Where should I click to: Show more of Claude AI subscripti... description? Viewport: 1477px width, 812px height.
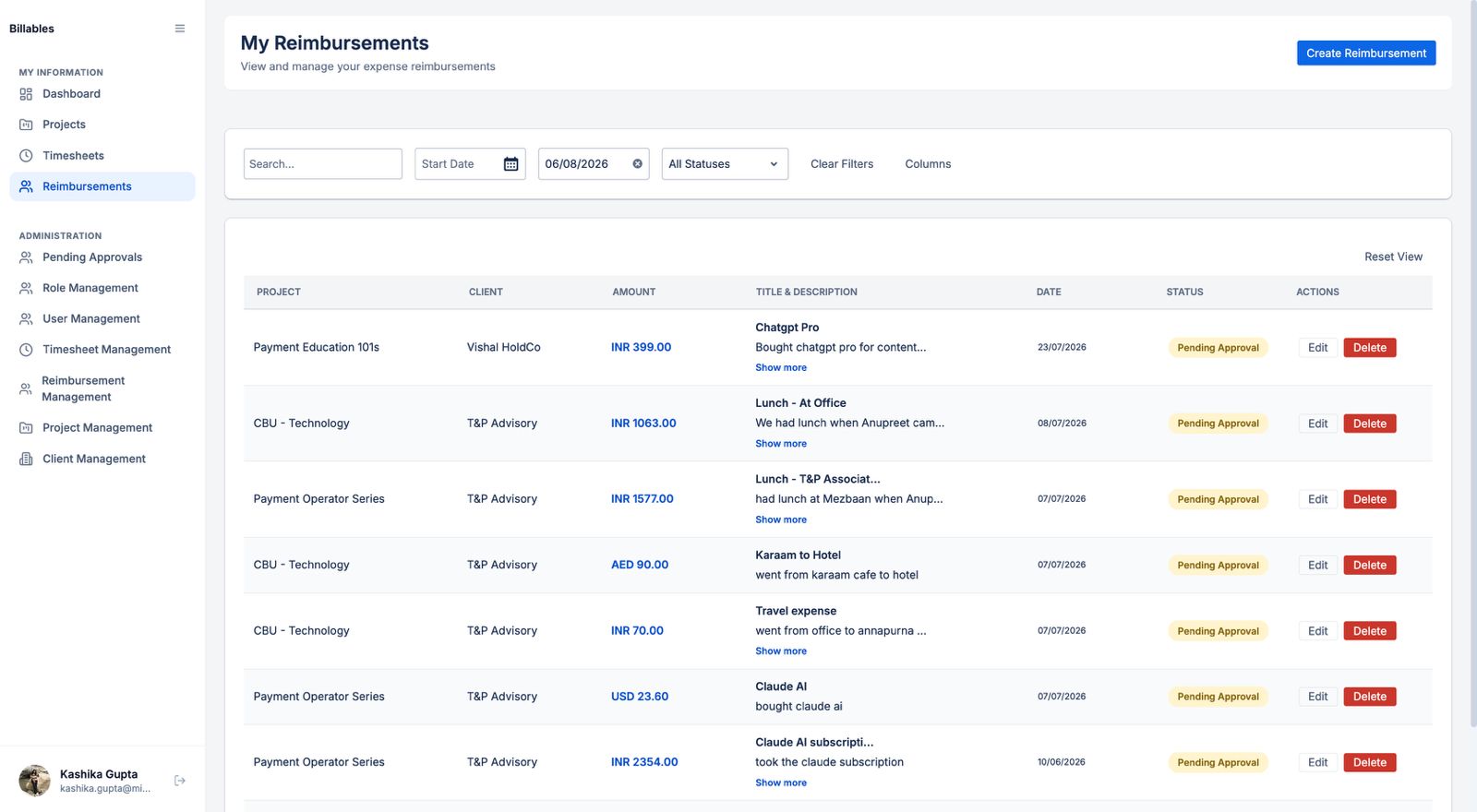tap(781, 783)
